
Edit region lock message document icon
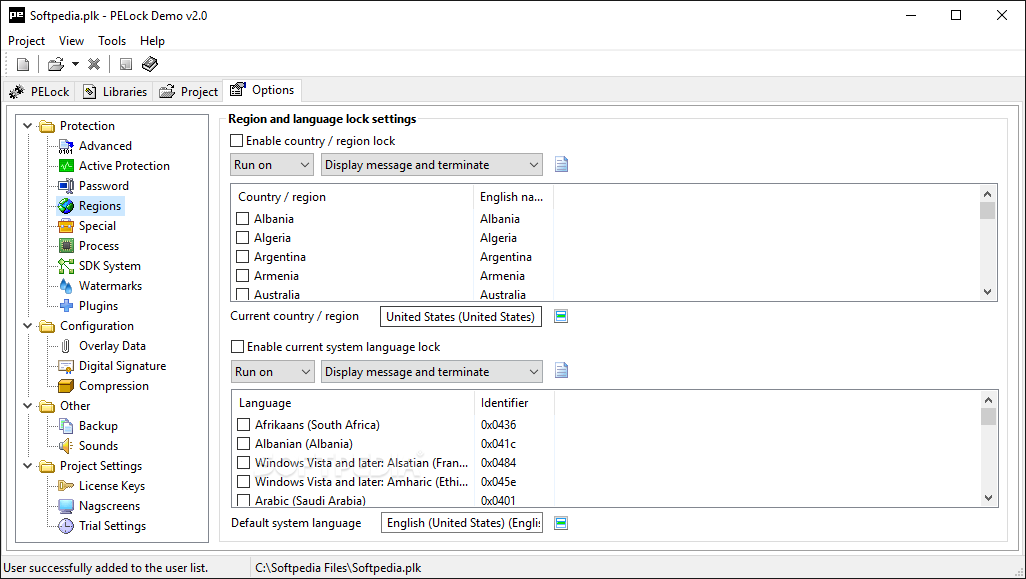pos(561,164)
